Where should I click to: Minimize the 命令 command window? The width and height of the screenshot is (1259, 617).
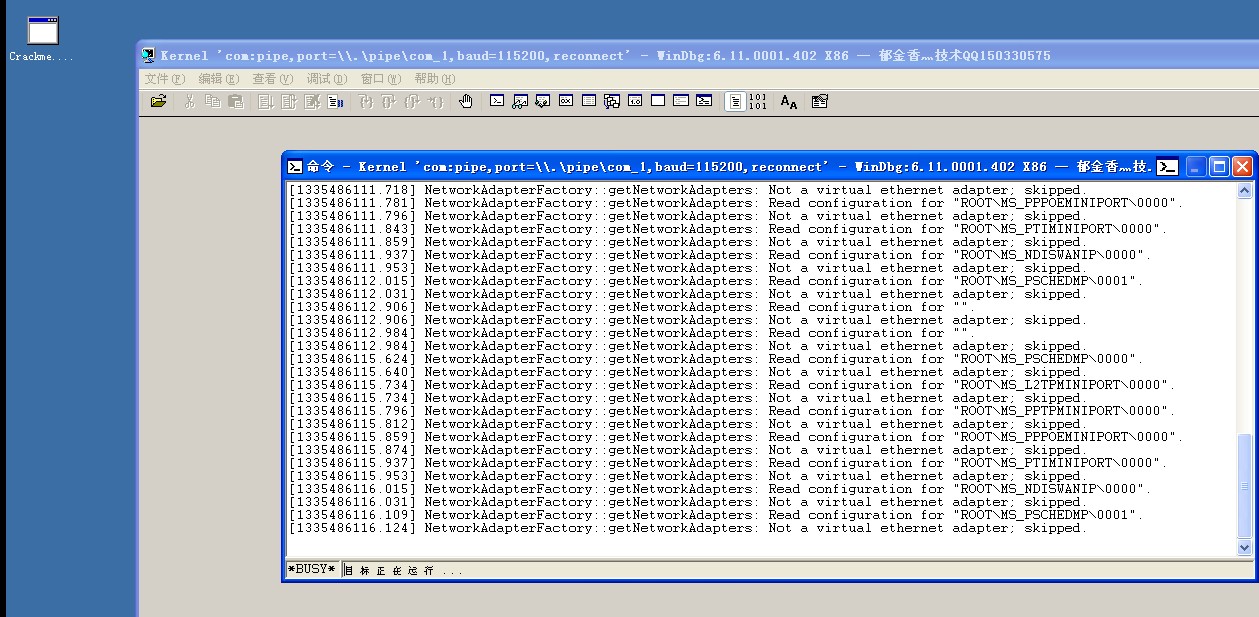[x=1197, y=167]
